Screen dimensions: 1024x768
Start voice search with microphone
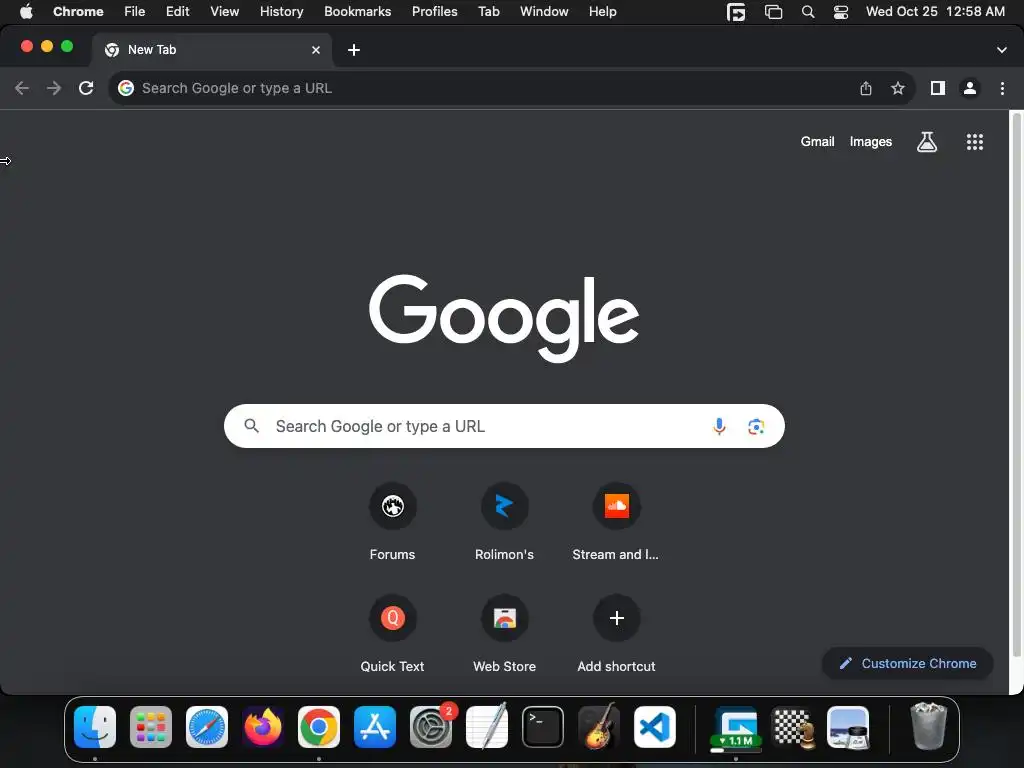click(719, 426)
